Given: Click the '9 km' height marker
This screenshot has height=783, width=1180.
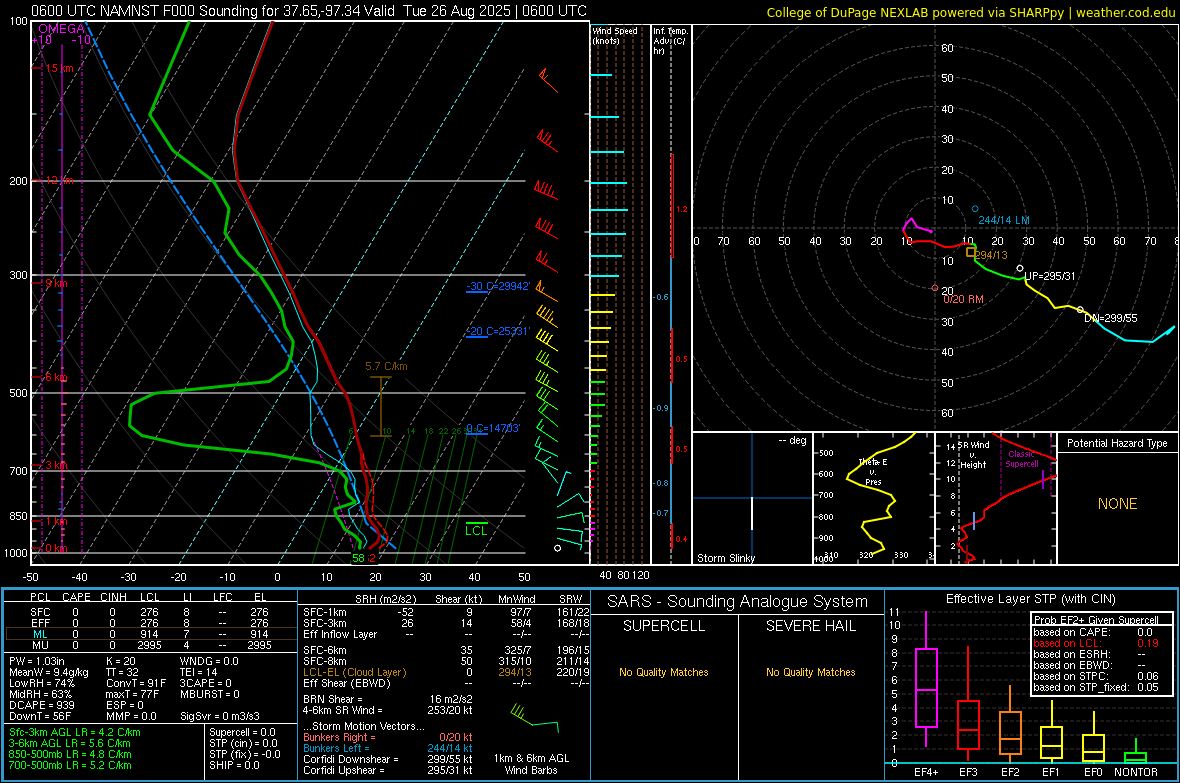Looking at the screenshot, I should (56, 283).
